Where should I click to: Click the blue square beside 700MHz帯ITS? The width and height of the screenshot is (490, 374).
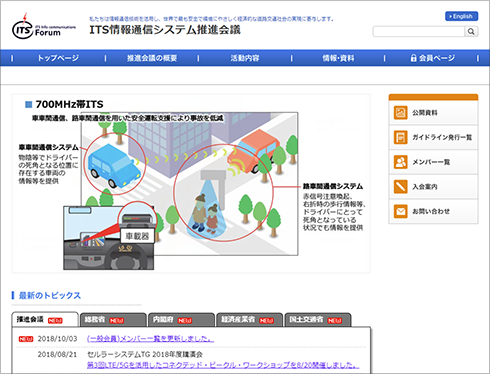[29, 105]
